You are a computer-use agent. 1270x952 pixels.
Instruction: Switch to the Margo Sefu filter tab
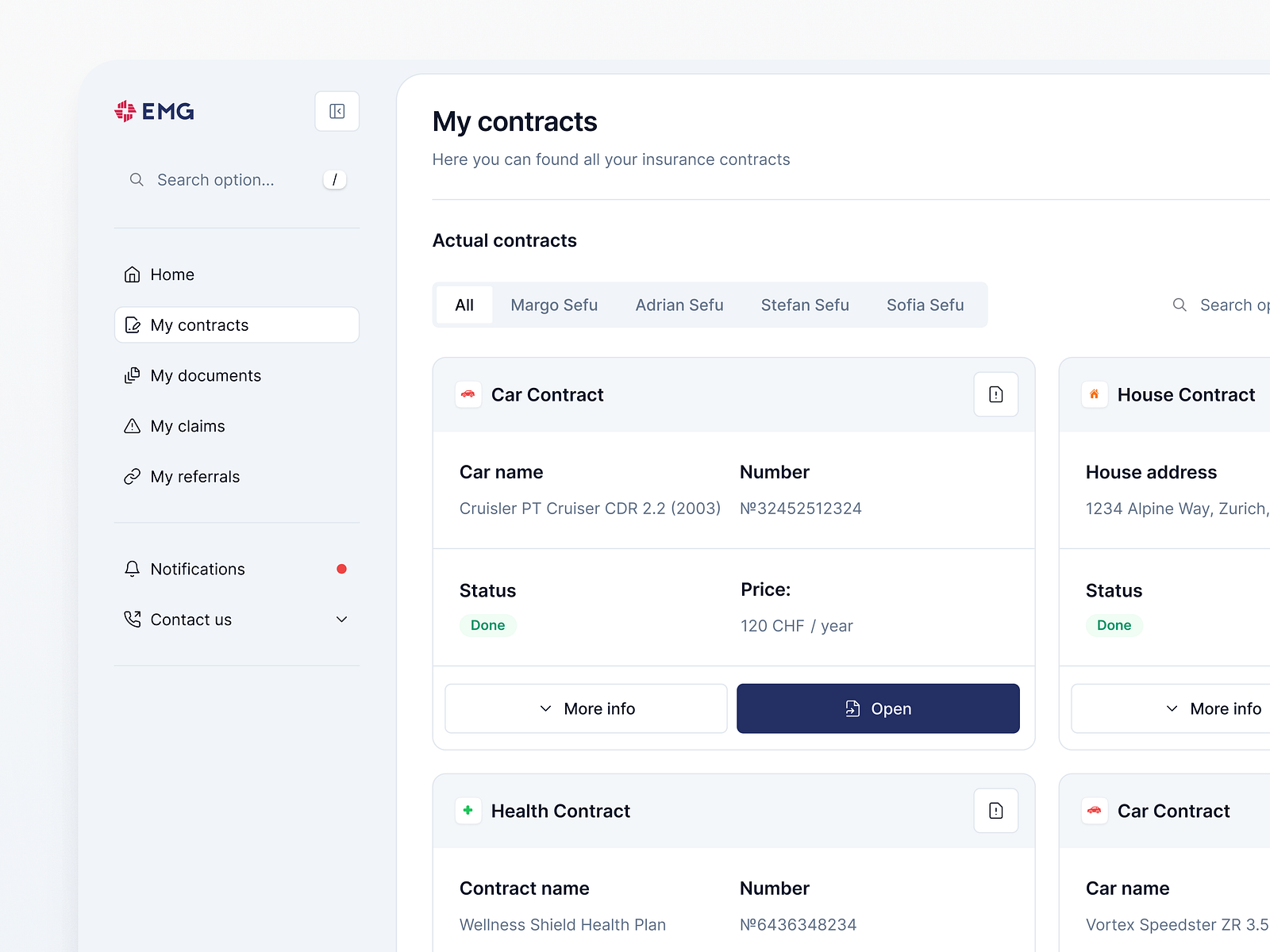(x=553, y=305)
